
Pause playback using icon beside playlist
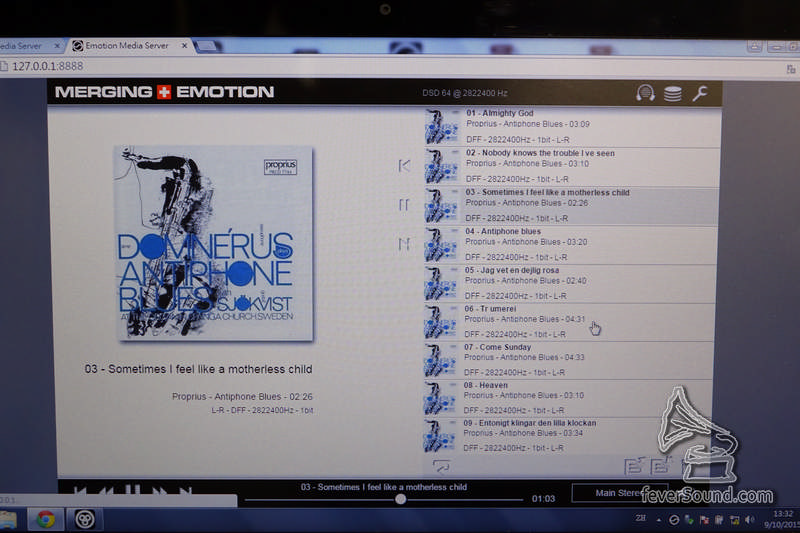coord(404,205)
